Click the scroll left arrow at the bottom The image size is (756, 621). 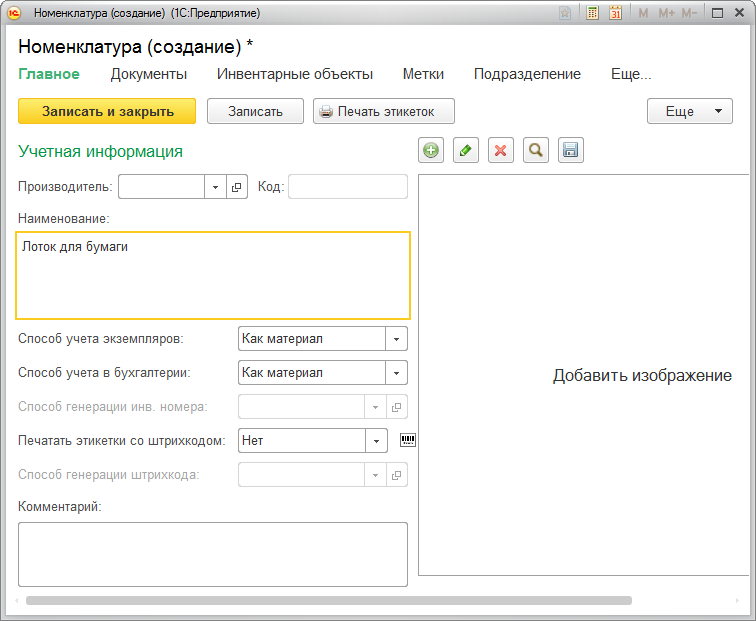(x=17, y=600)
